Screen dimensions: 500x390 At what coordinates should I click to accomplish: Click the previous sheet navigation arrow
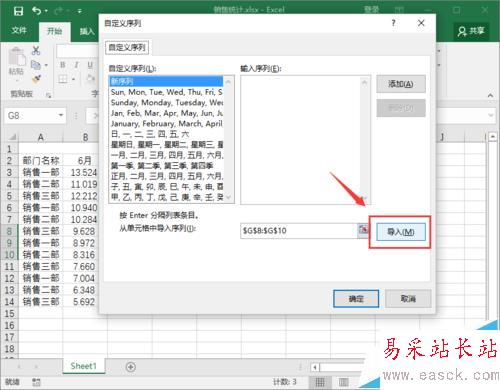tap(19, 367)
